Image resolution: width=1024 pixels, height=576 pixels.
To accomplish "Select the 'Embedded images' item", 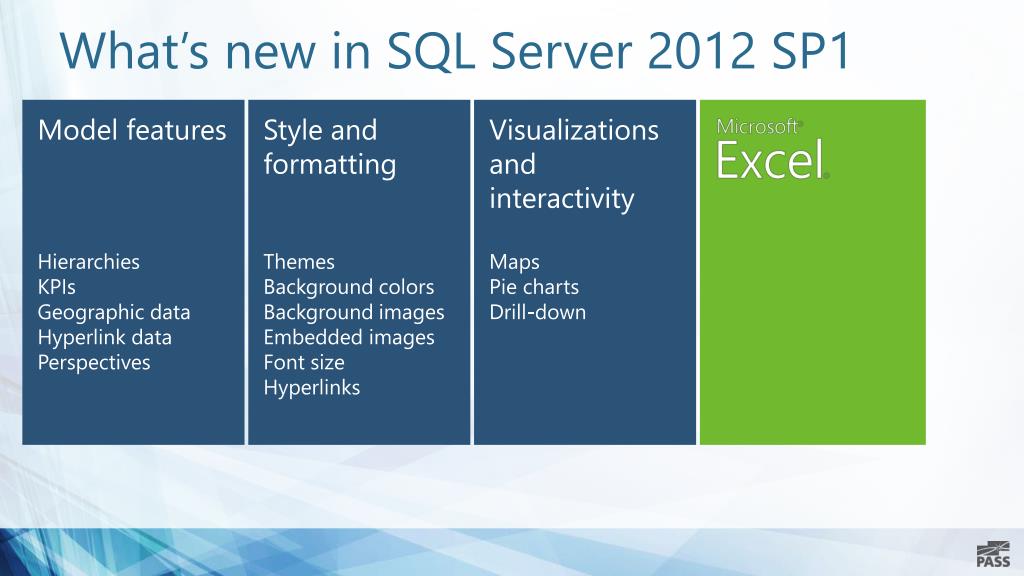I will pyautogui.click(x=349, y=338).
